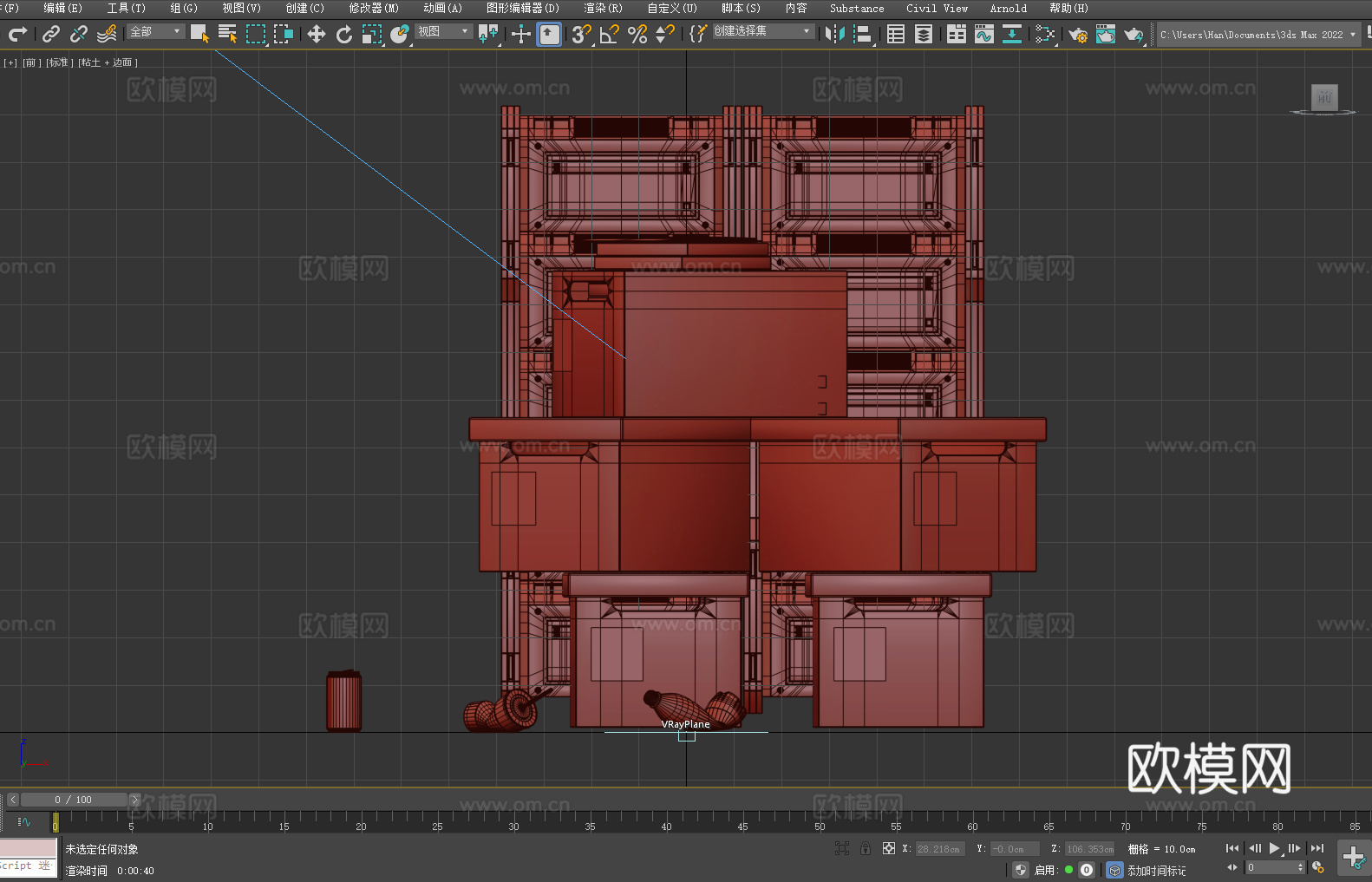
Task: Click the Mirror tool icon
Action: tap(834, 34)
